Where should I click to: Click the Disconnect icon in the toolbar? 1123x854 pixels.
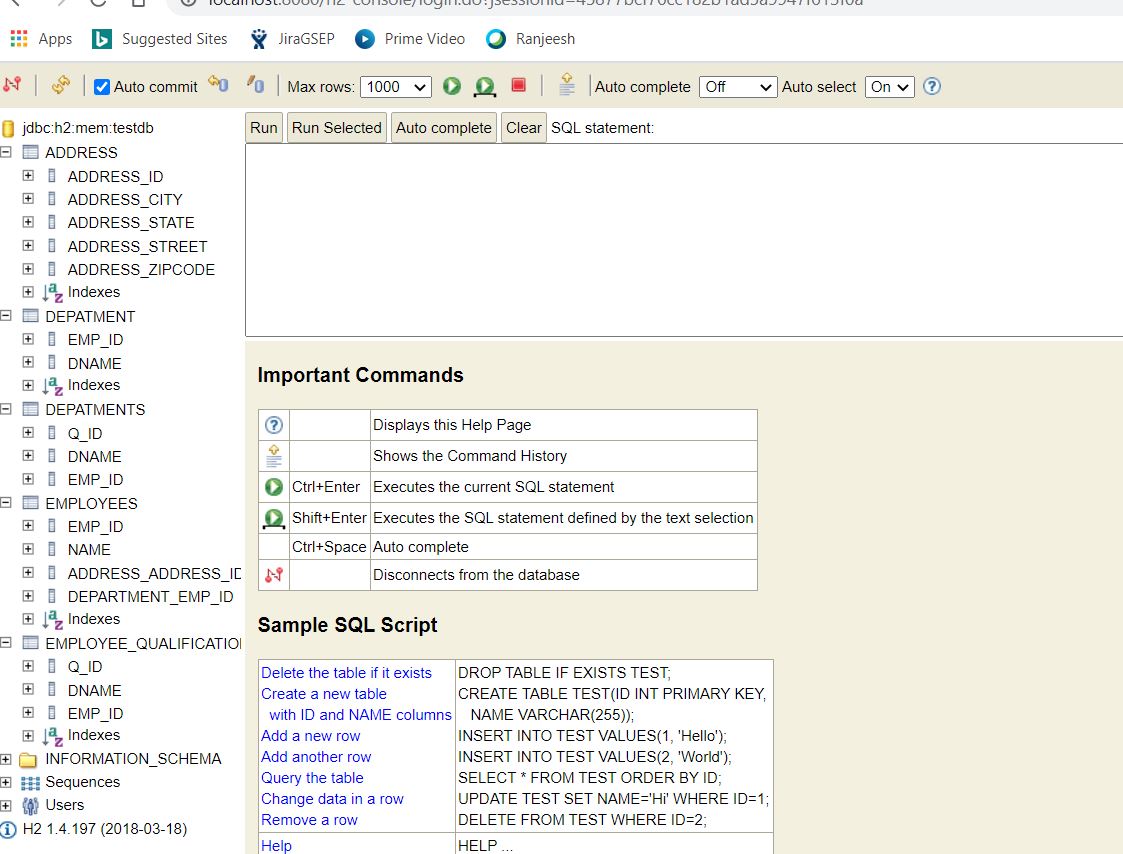pyautogui.click(x=12, y=85)
